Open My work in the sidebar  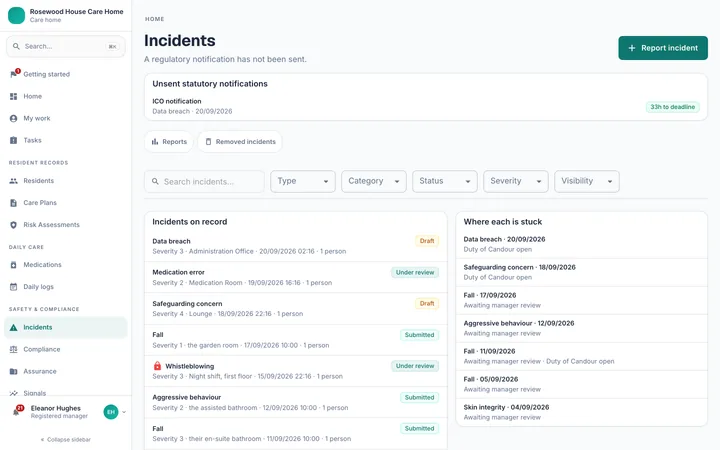pyautogui.click(x=66, y=118)
